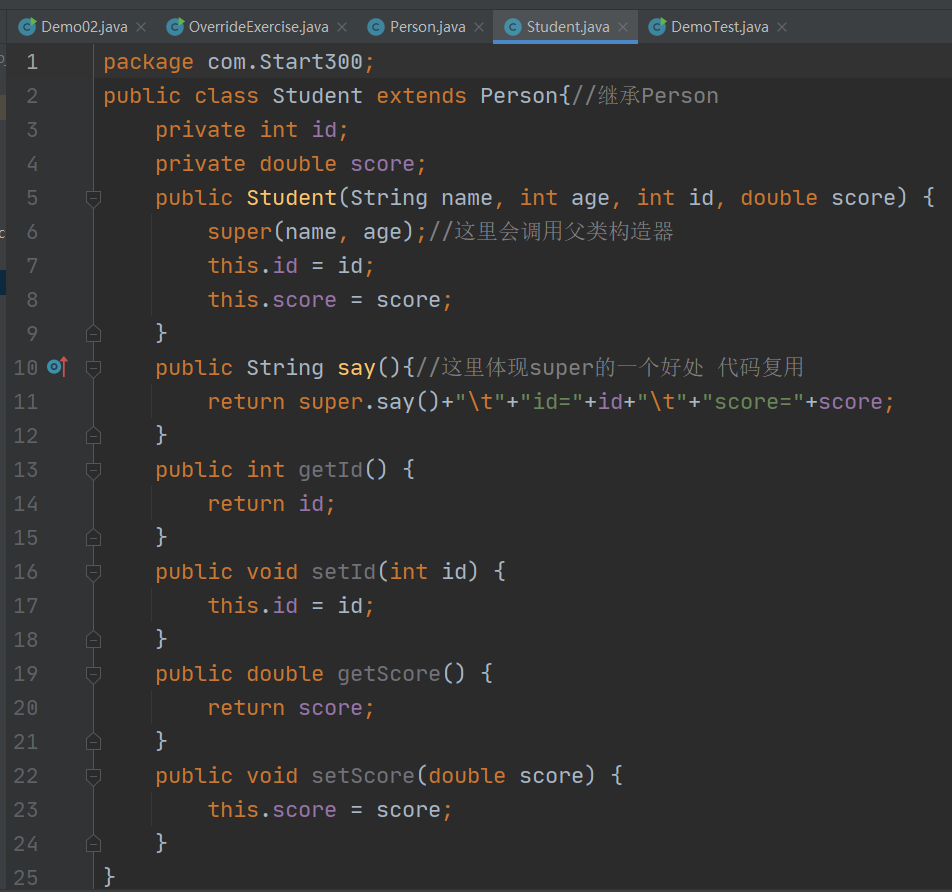The width and height of the screenshot is (952, 892).
Task: Close the OverrideExercise.java tab
Action: 342,27
